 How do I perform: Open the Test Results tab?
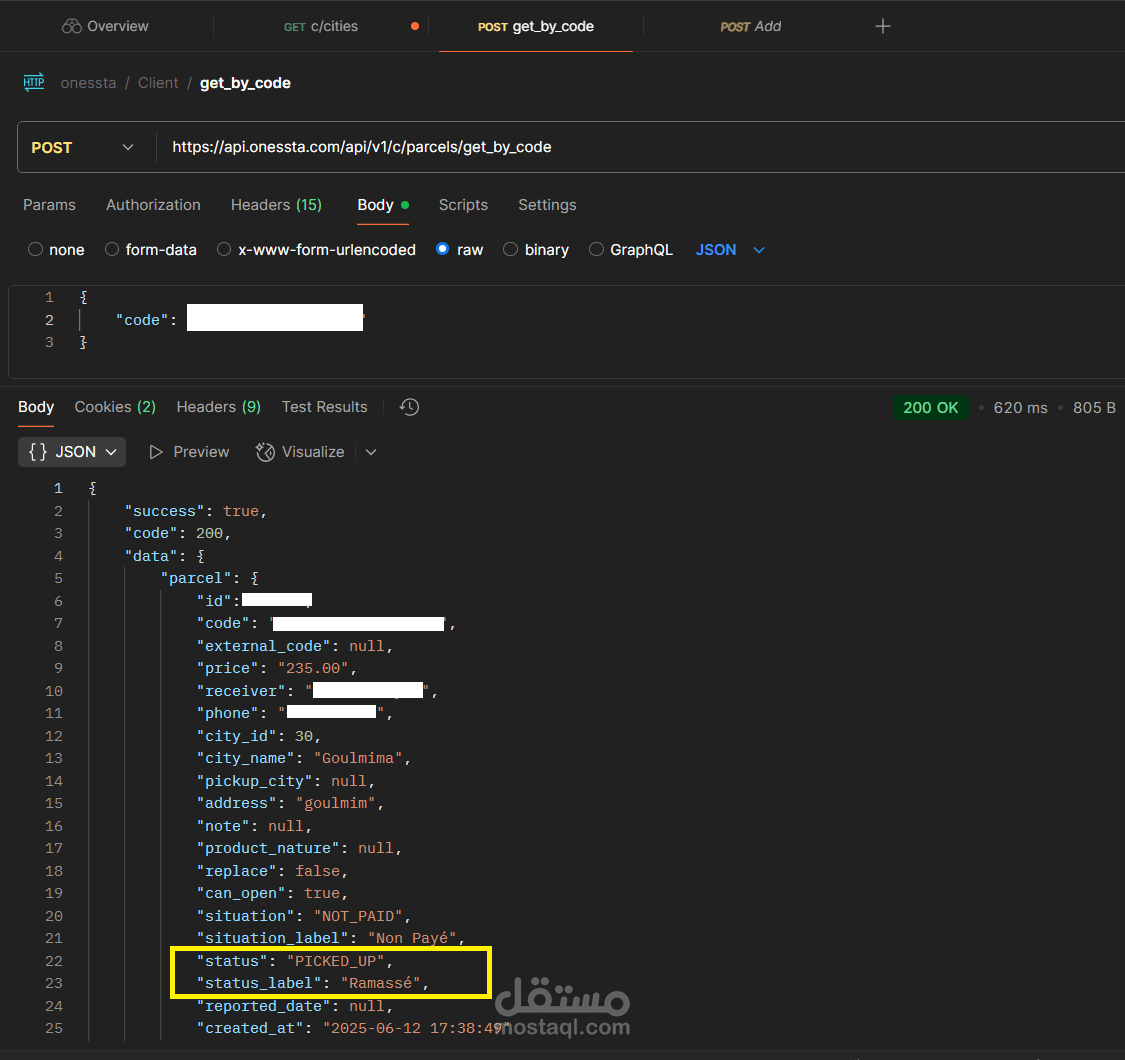pyautogui.click(x=324, y=407)
